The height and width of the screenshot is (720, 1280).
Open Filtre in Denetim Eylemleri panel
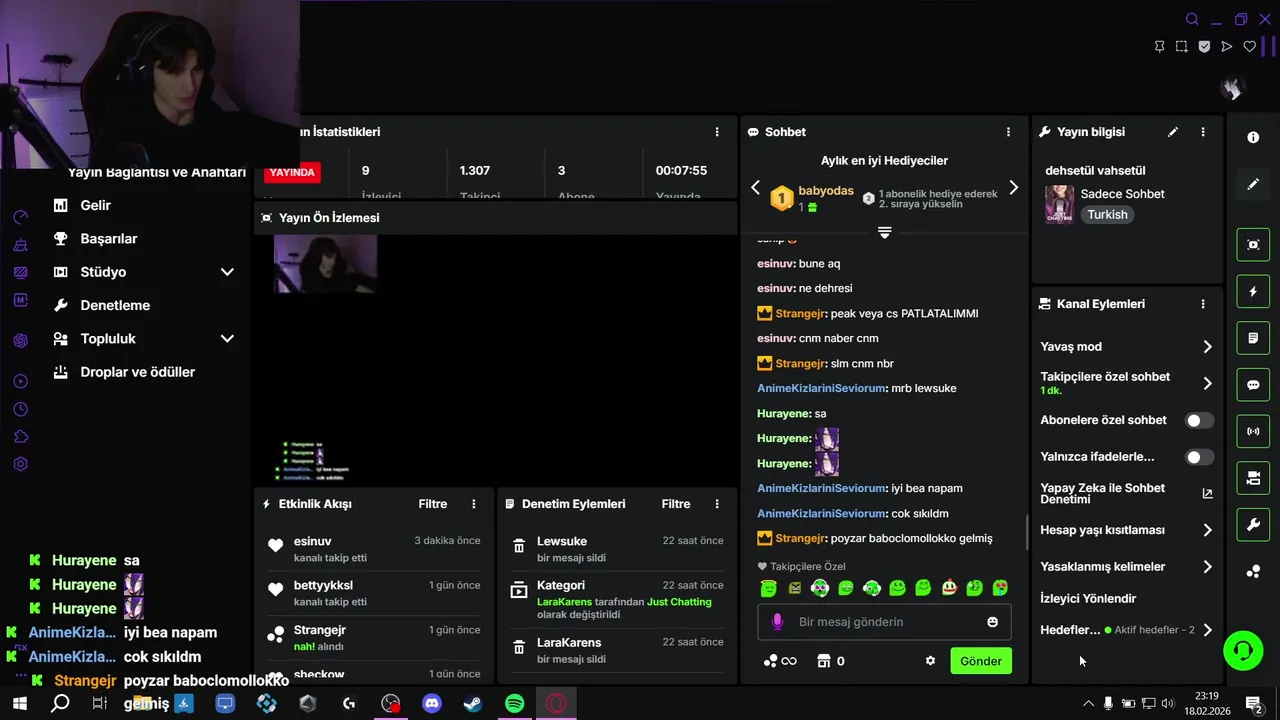(675, 504)
